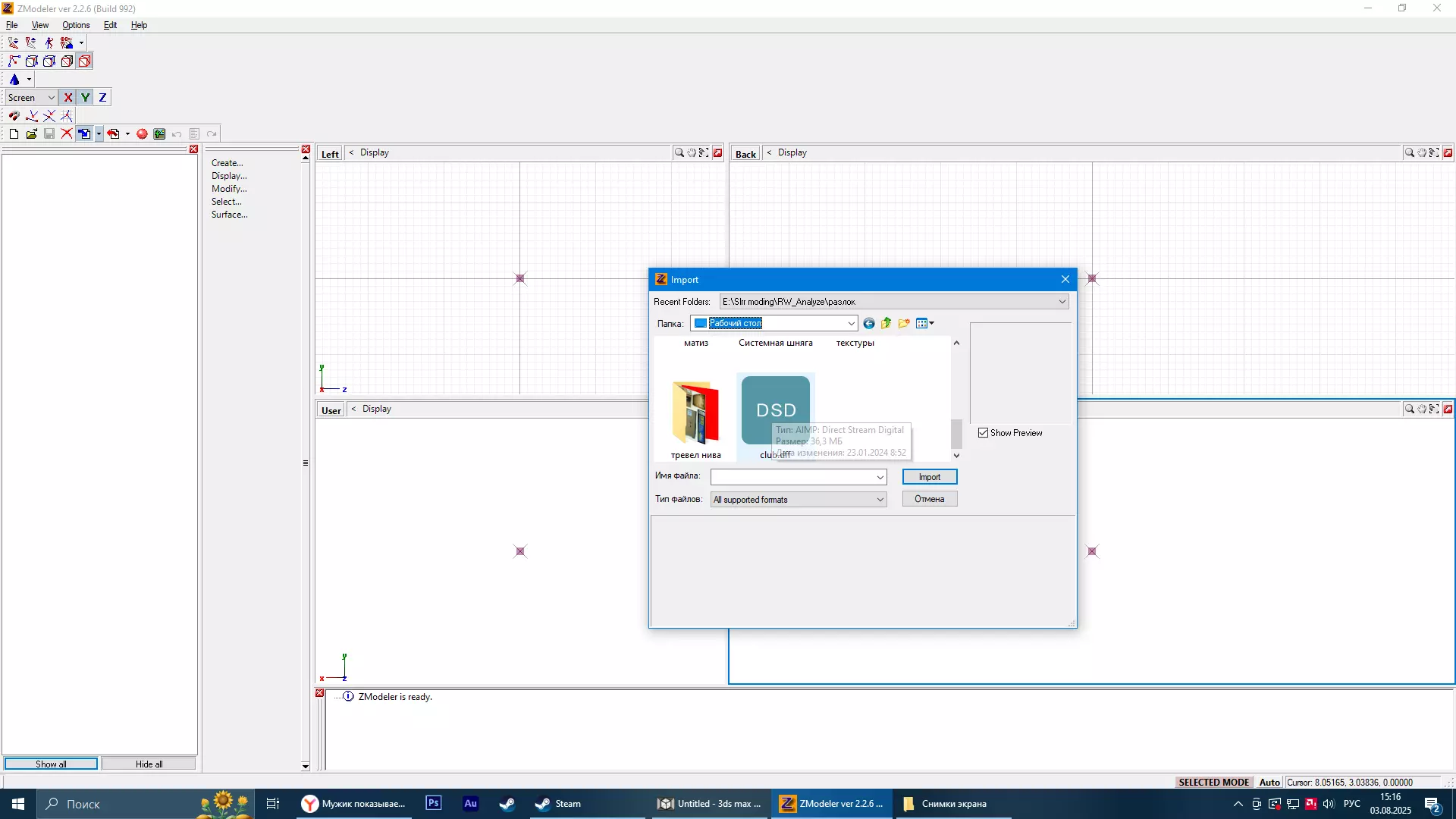This screenshot has height=819, width=1456.
Task: Select the club.dff file thumbnail
Action: tap(775, 410)
